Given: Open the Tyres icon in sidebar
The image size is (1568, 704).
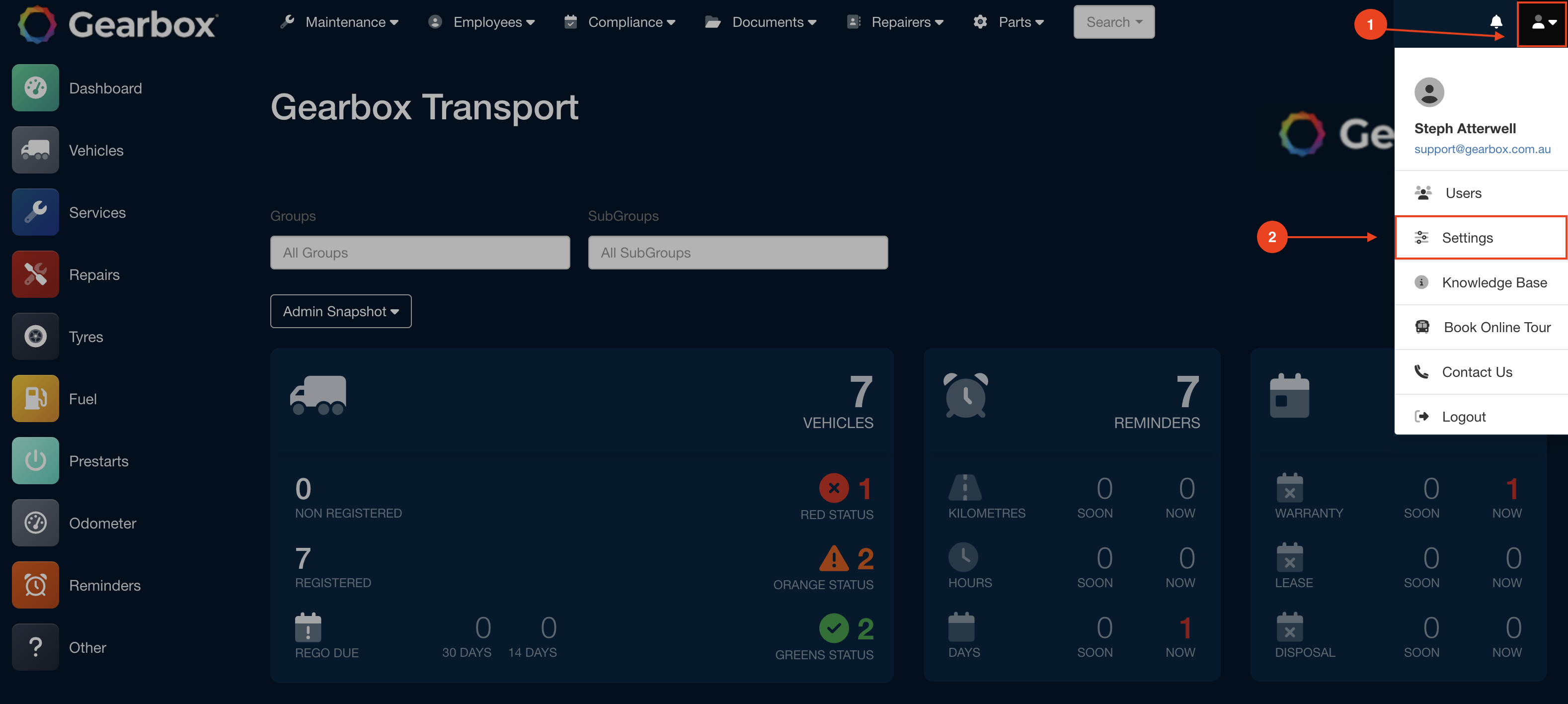Looking at the screenshot, I should coord(35,336).
